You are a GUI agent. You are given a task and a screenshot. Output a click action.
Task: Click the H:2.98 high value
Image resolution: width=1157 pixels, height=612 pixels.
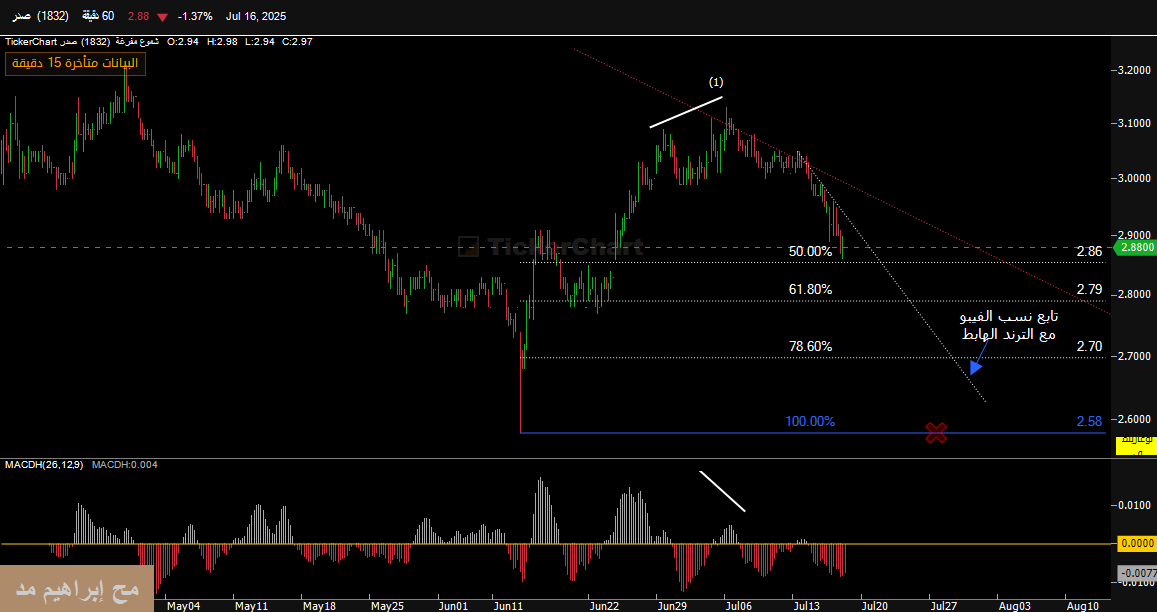pyautogui.click(x=221, y=42)
